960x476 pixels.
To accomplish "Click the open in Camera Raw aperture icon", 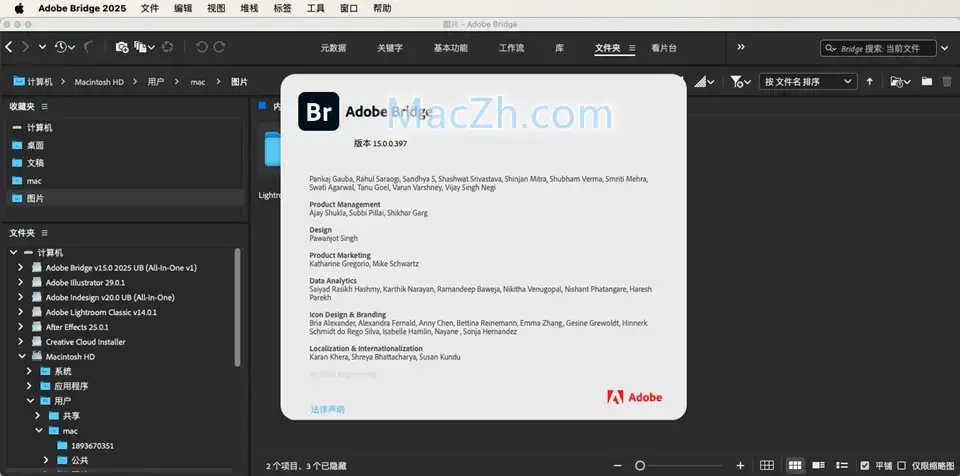I will click(x=167, y=47).
